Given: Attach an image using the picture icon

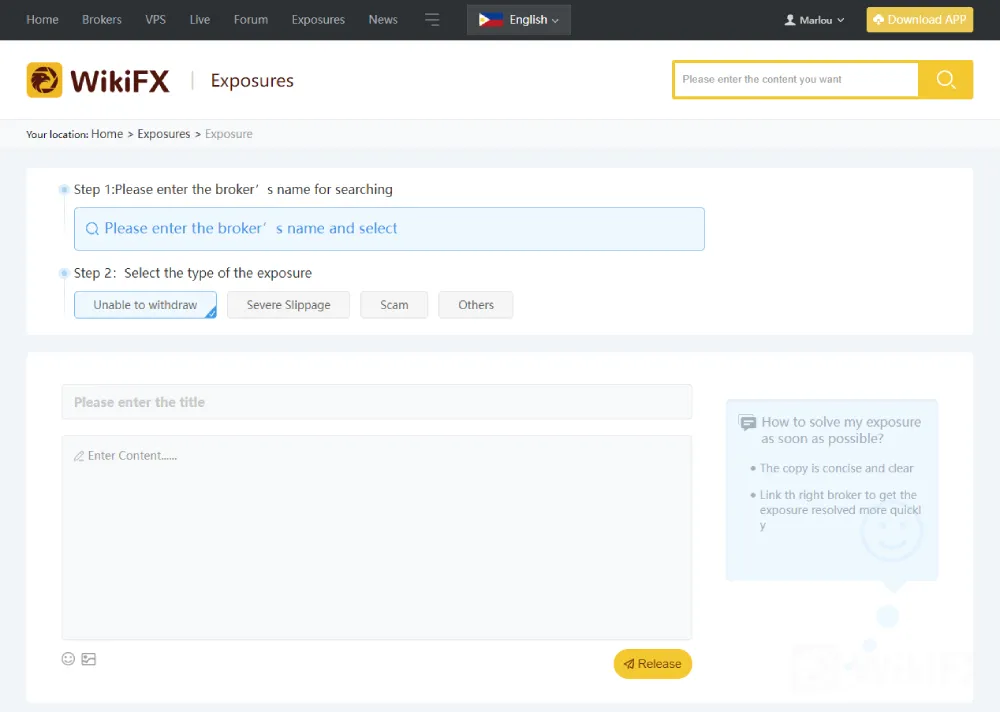Looking at the screenshot, I should click(x=89, y=659).
